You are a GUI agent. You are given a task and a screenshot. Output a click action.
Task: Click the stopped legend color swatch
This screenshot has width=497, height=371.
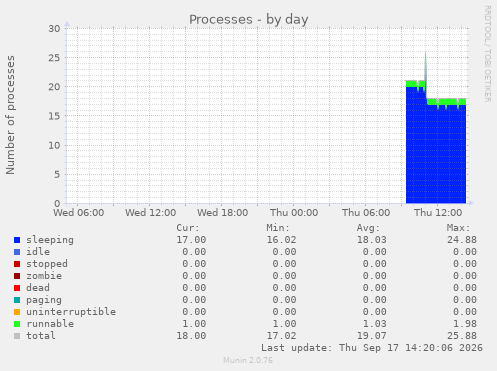[17, 264]
